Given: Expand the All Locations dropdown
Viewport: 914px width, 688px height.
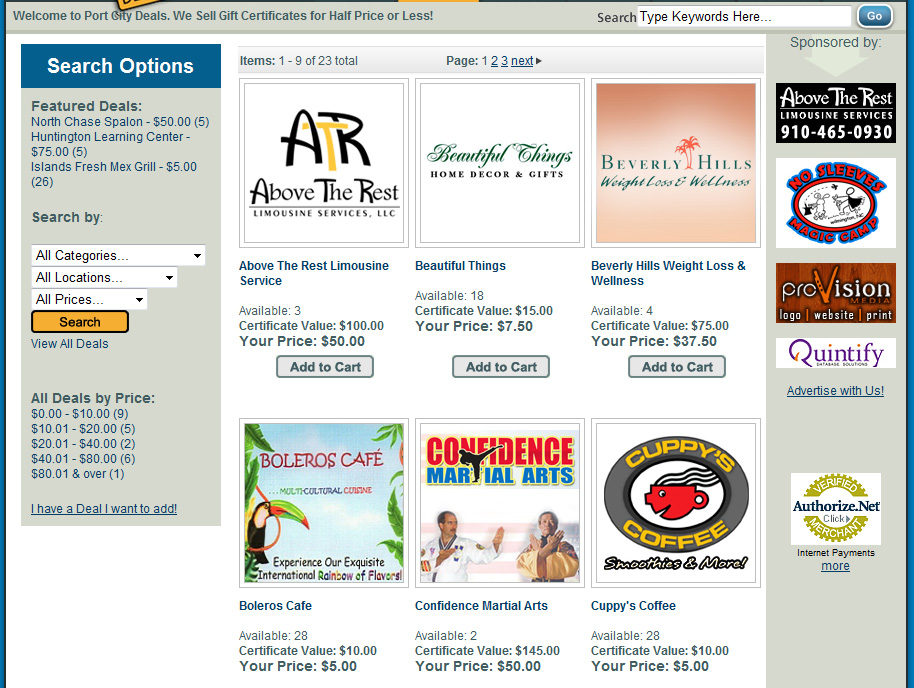Looking at the screenshot, I should (104, 278).
